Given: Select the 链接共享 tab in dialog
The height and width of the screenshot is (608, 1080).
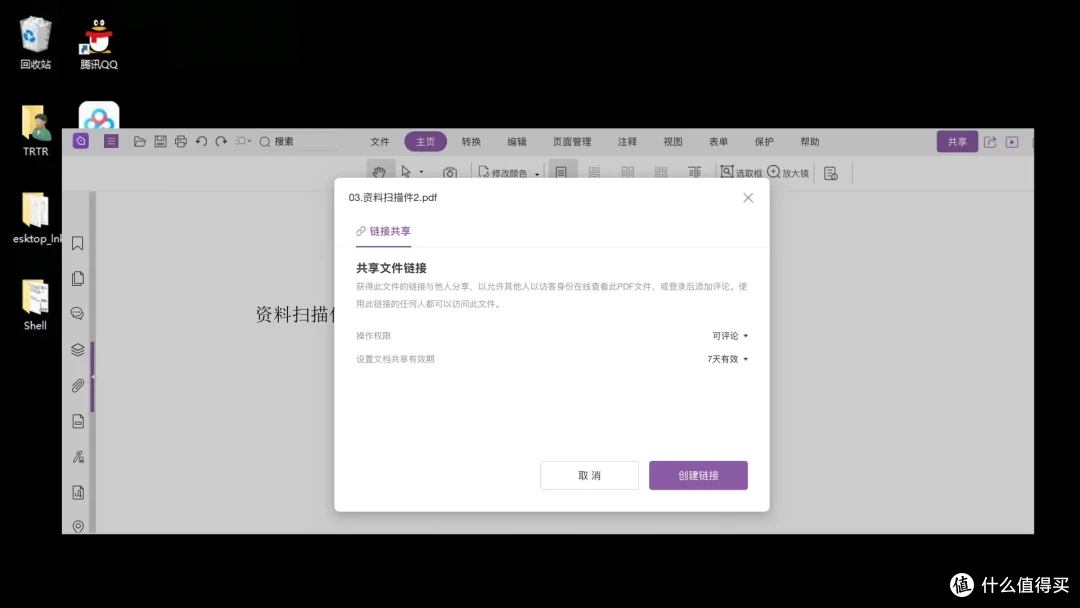Looking at the screenshot, I should point(384,231).
